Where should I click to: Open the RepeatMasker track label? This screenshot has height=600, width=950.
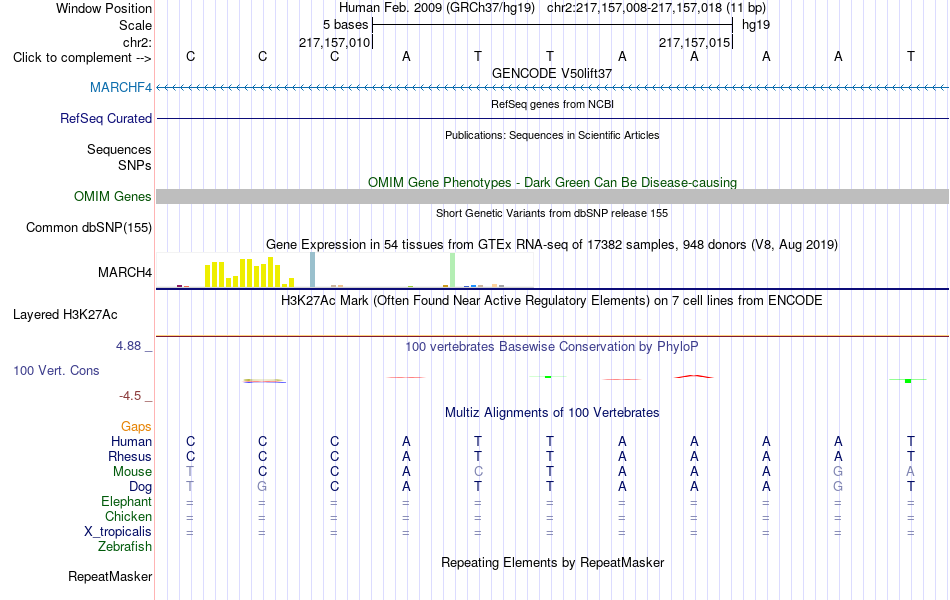pos(110,576)
